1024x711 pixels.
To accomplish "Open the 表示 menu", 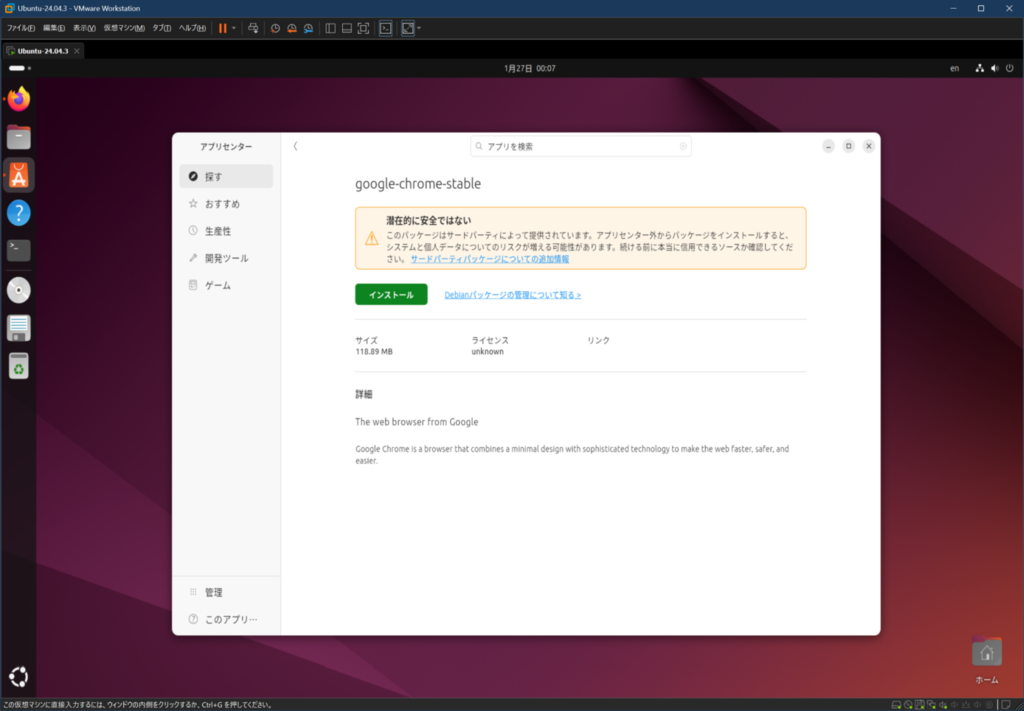I will (x=84, y=28).
